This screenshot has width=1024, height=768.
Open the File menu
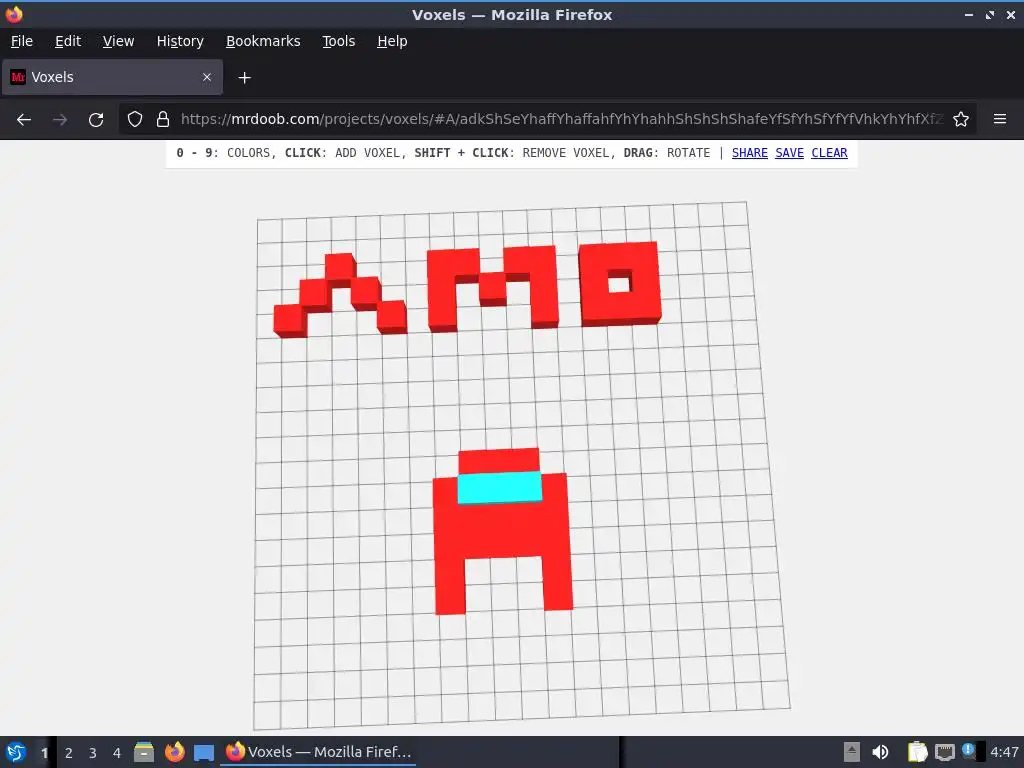pyautogui.click(x=22, y=41)
